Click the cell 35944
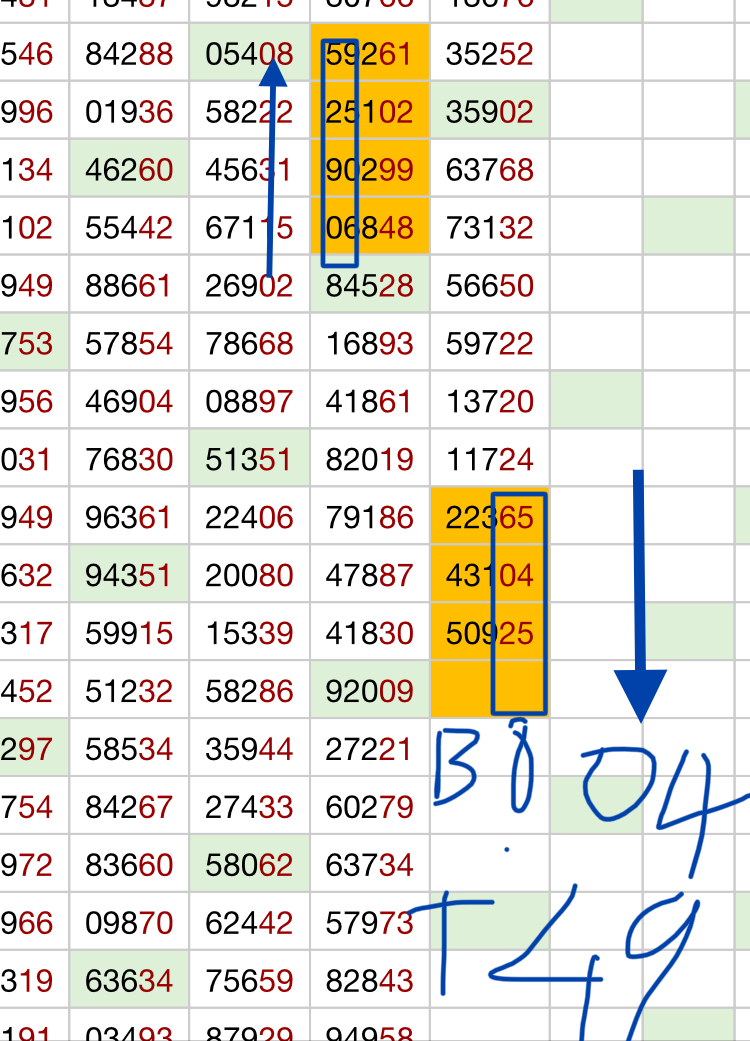The image size is (750, 1041). coord(250,748)
